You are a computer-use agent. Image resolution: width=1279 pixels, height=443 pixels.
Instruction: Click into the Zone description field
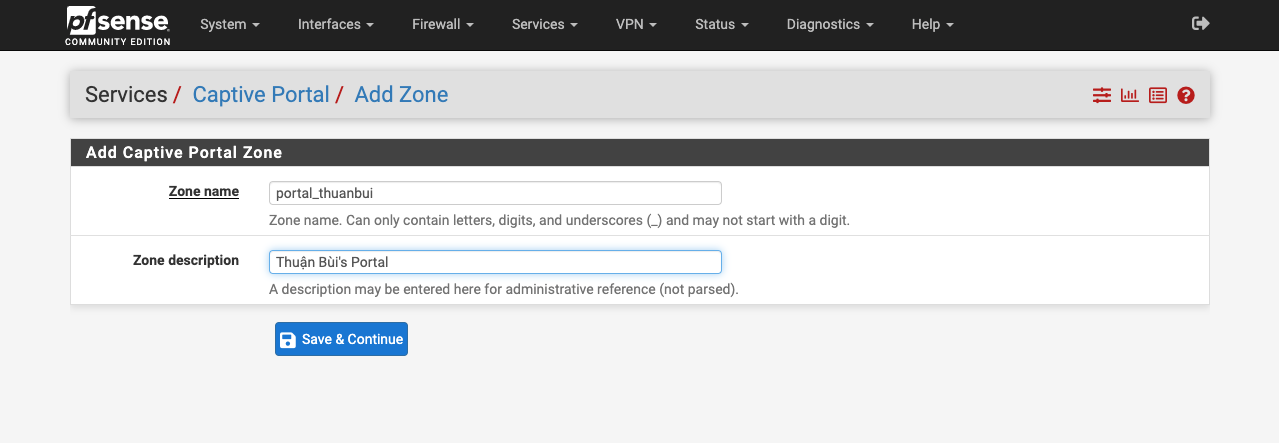click(x=495, y=262)
